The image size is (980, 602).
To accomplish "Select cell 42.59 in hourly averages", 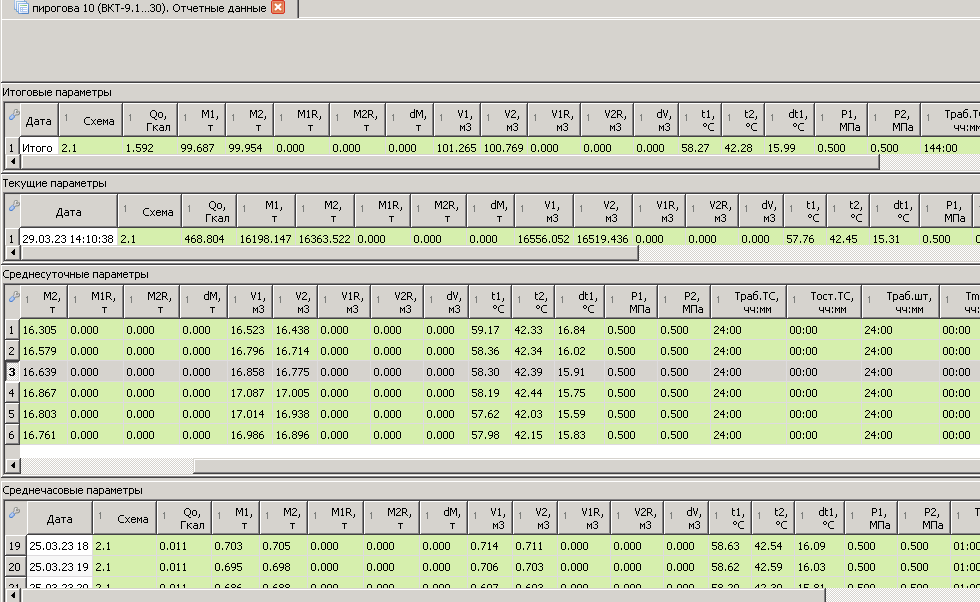I will [773, 567].
